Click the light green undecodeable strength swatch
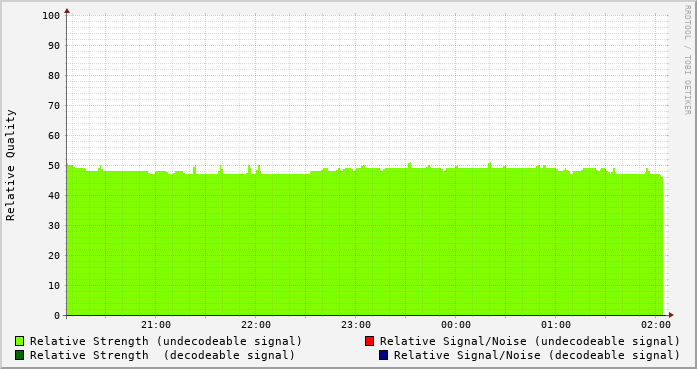Viewport: 697px width, 369px height. coord(19,341)
